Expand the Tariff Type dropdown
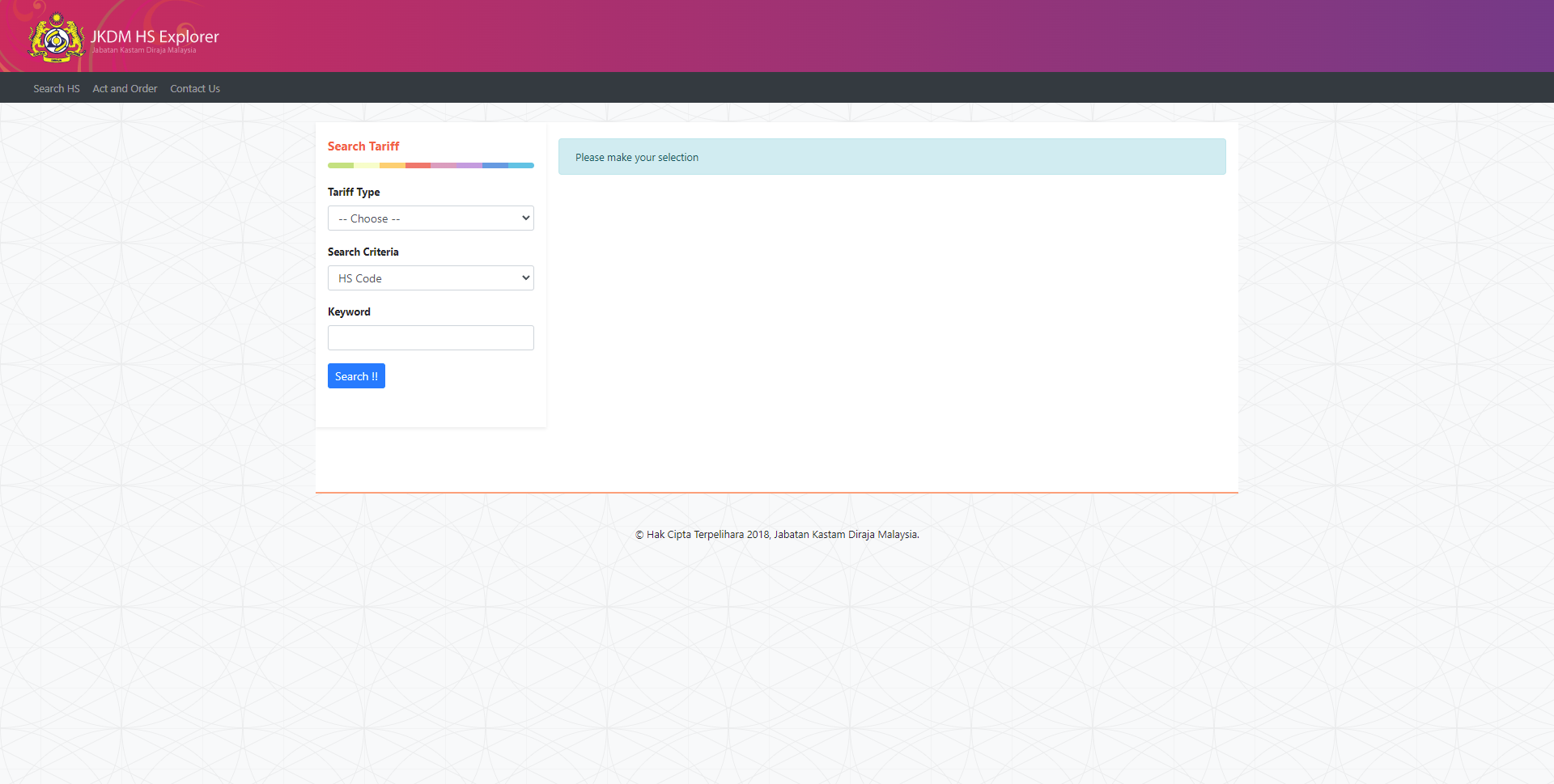This screenshot has width=1554, height=784. 431,218
